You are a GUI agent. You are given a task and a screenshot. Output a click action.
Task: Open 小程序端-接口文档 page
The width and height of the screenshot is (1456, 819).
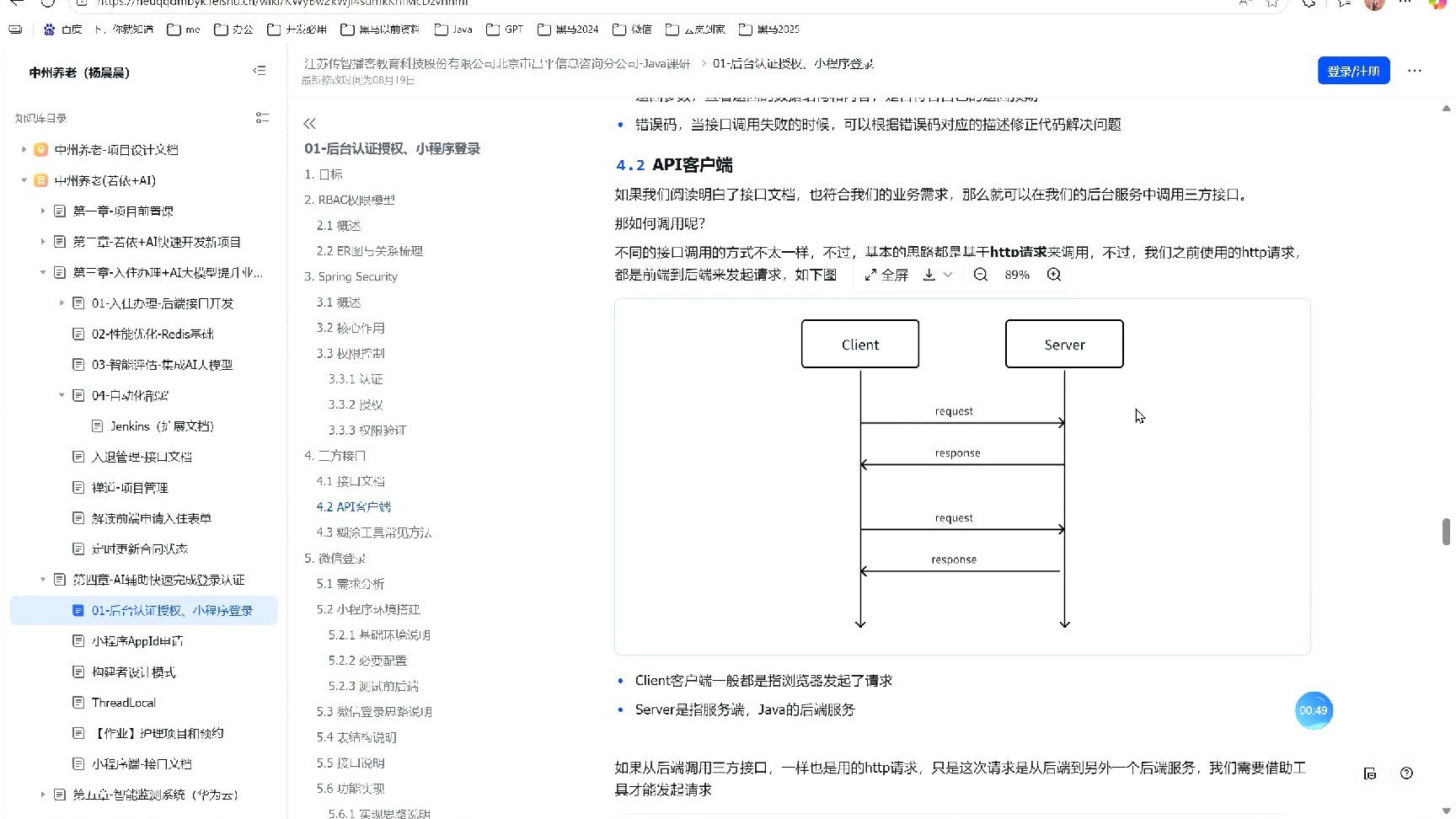(142, 764)
